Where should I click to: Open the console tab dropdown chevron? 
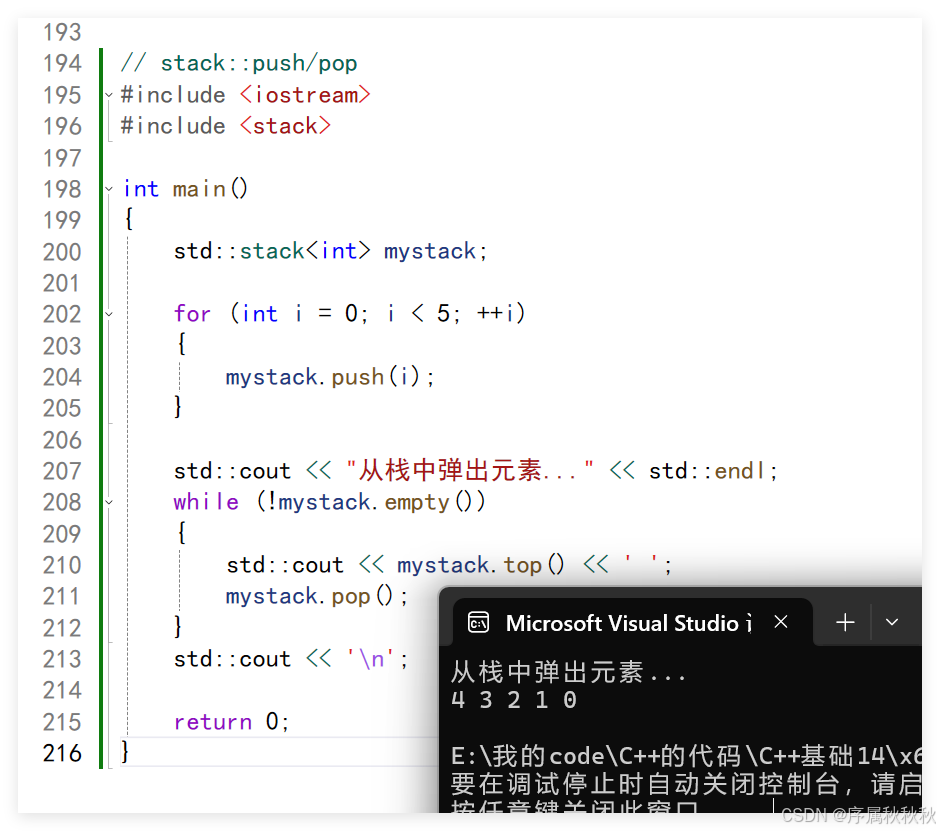[891, 622]
